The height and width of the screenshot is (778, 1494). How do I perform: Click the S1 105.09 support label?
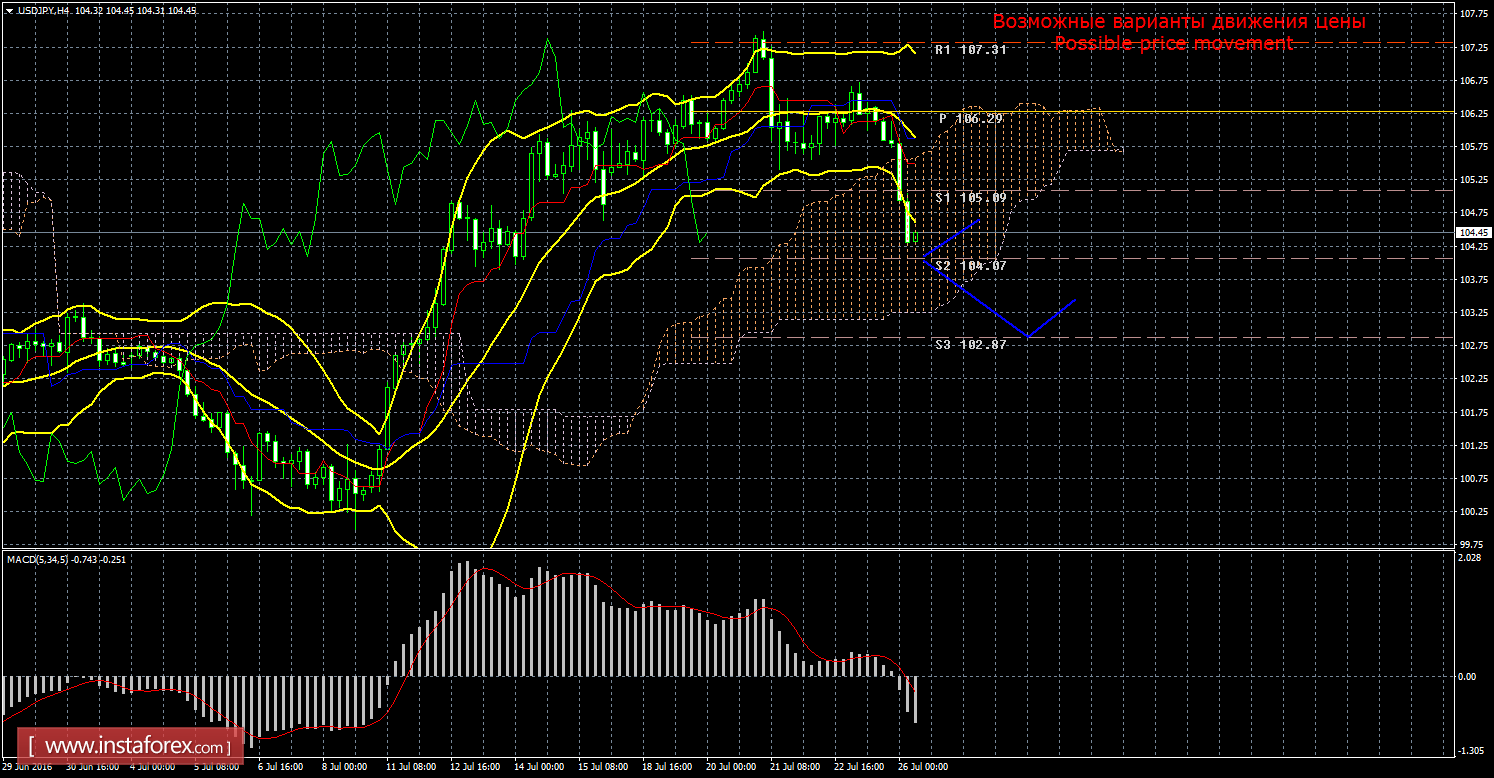click(x=970, y=198)
